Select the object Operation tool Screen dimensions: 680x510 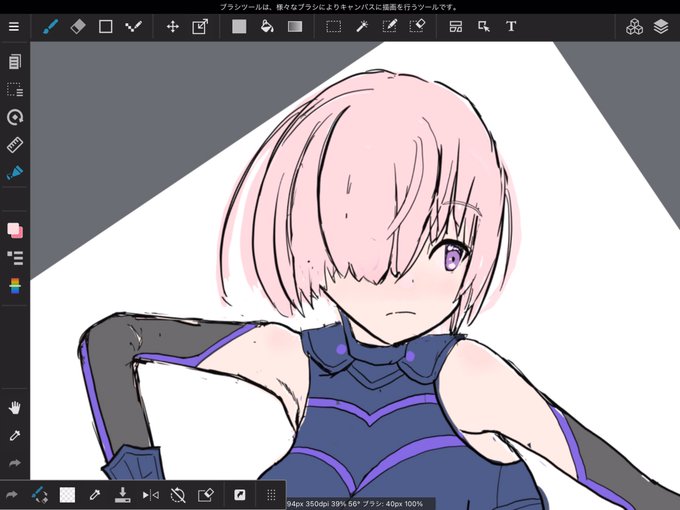[484, 26]
